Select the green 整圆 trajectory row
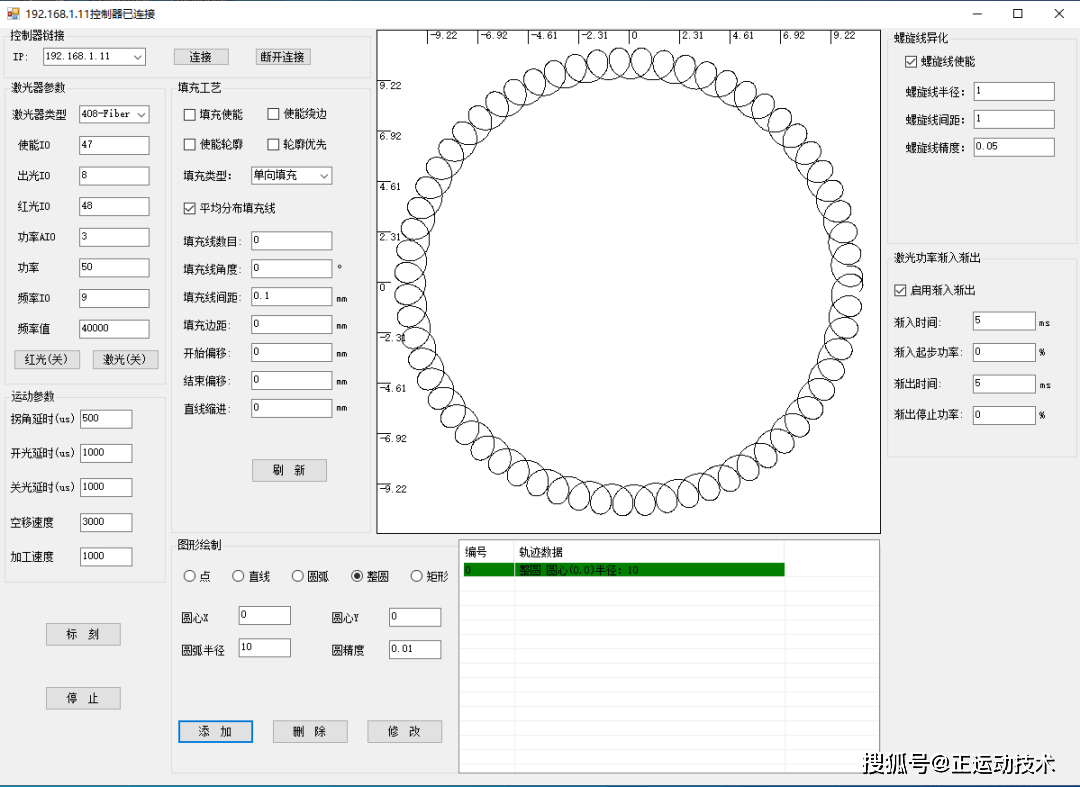Image resolution: width=1080 pixels, height=787 pixels. [622, 570]
